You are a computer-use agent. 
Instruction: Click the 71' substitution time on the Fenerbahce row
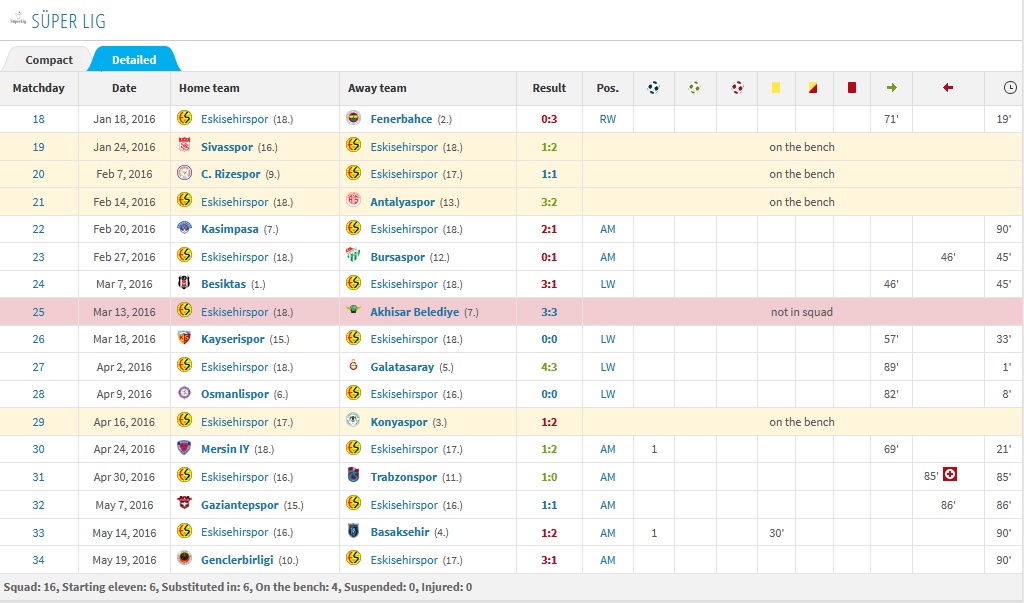[x=891, y=119]
